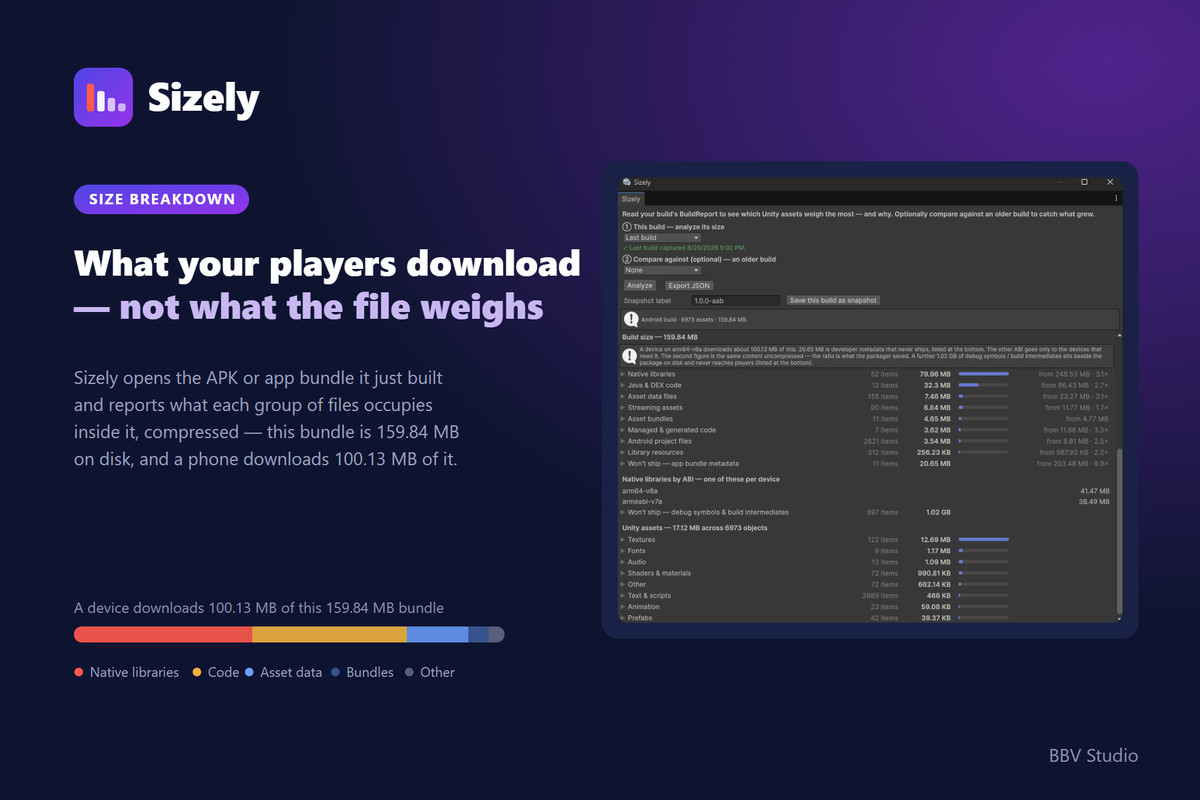The image size is (1200, 800).
Task: Click the yellow Code segment of the stacked bar
Action: [329, 634]
